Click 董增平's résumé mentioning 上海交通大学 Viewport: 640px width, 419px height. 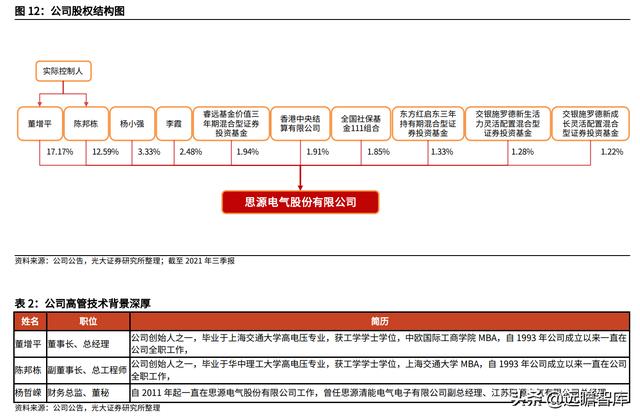tap(380, 344)
